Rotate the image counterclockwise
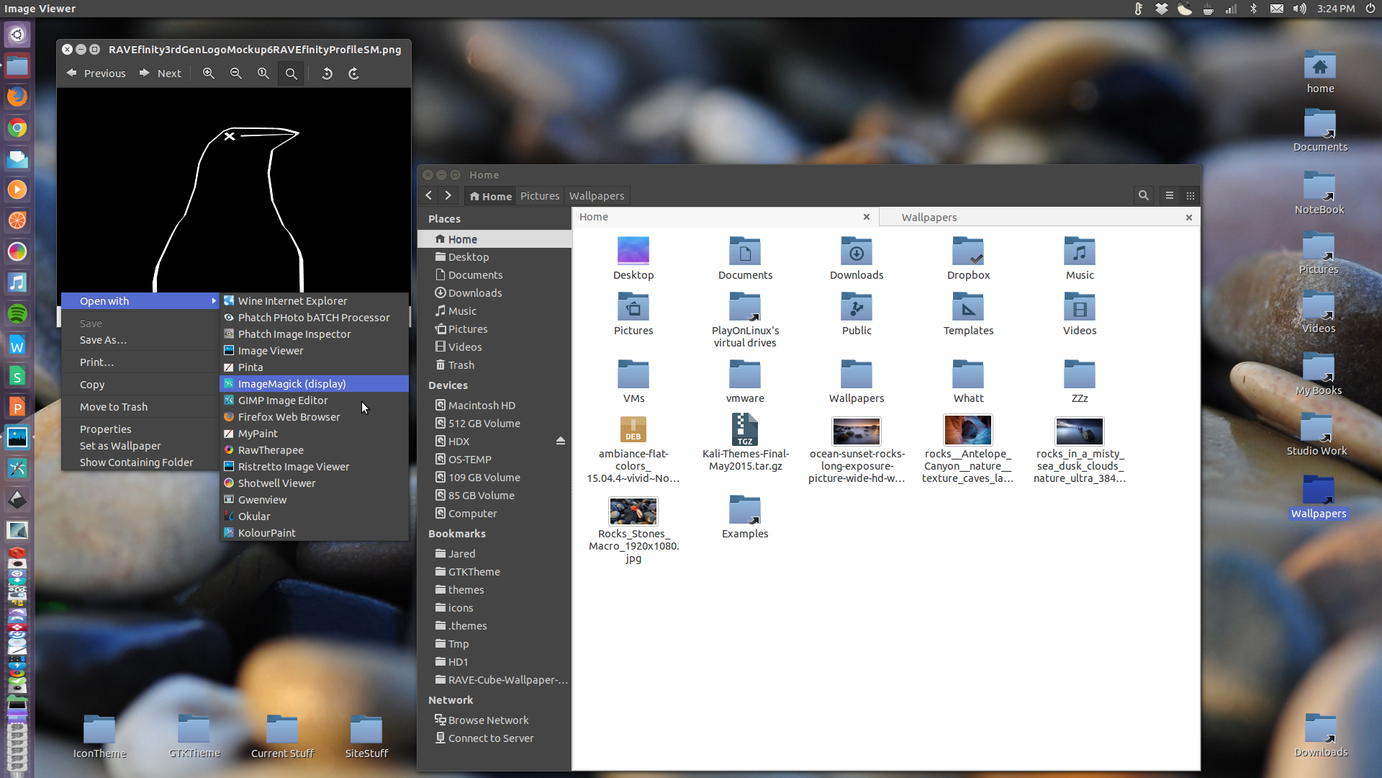This screenshot has width=1382, height=778. (327, 72)
